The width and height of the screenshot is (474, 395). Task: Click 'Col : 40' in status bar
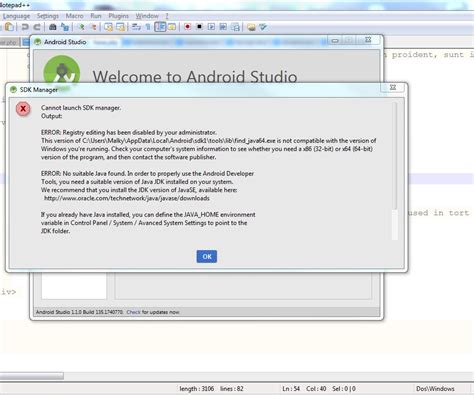click(316, 389)
